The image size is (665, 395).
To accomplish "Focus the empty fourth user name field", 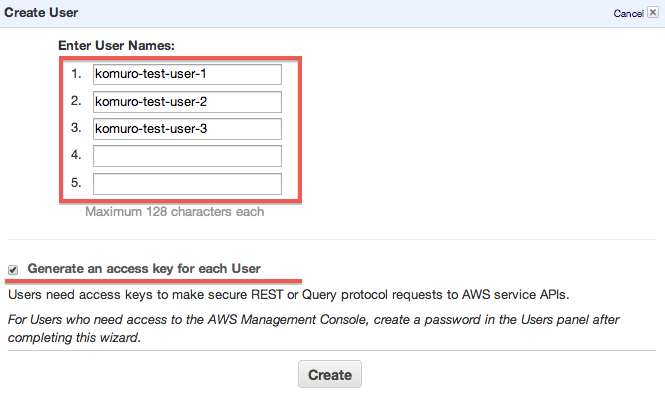I will [187, 156].
